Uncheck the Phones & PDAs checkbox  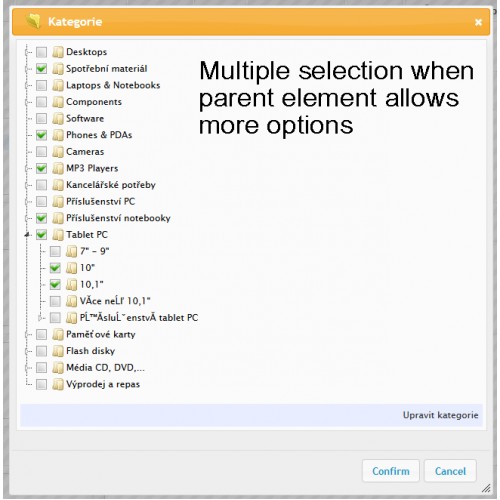[x=41, y=135]
